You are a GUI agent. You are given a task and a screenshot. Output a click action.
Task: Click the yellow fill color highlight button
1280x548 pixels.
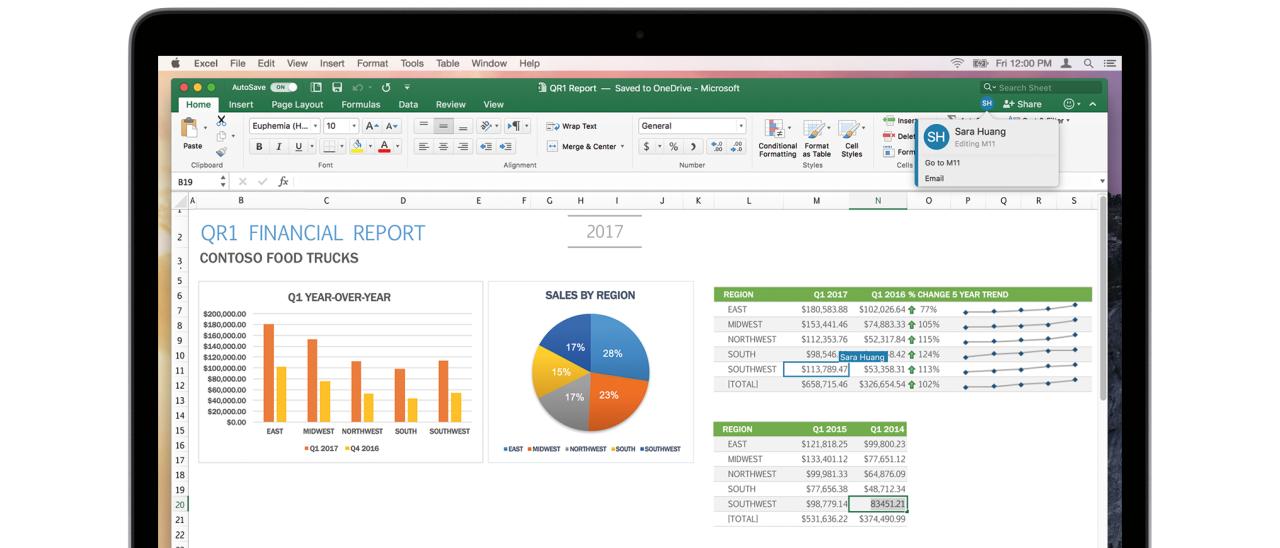tap(357, 146)
